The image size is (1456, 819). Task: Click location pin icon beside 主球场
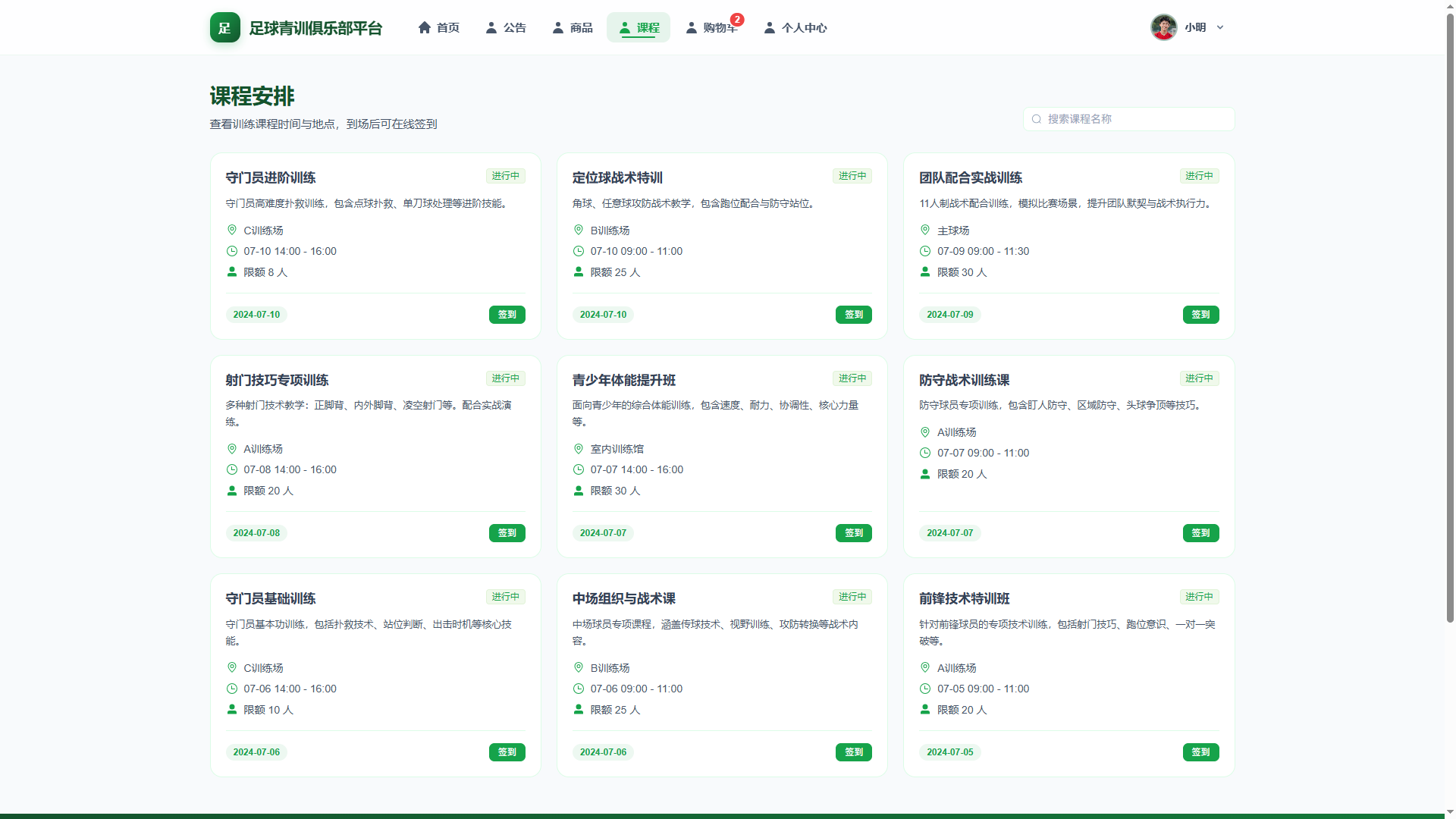click(925, 230)
